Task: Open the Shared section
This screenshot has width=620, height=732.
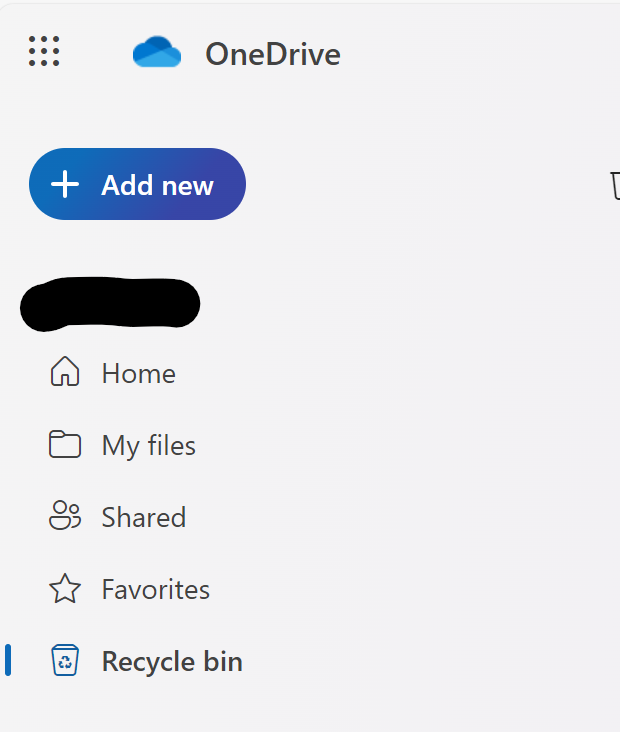Action: [x=118, y=517]
